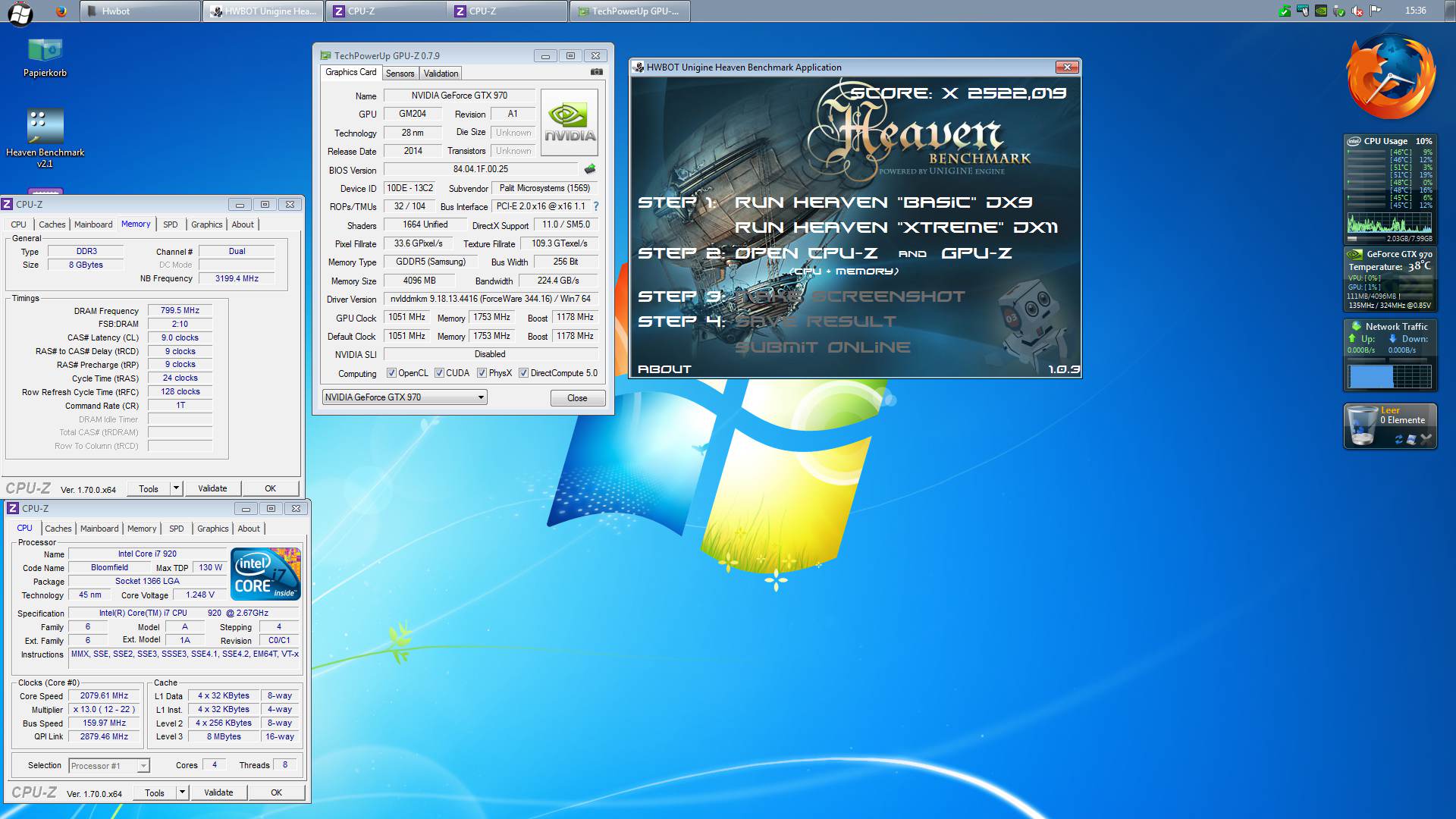
Task: Click Validate in the CPU-Z Memory window
Action: coord(212,488)
